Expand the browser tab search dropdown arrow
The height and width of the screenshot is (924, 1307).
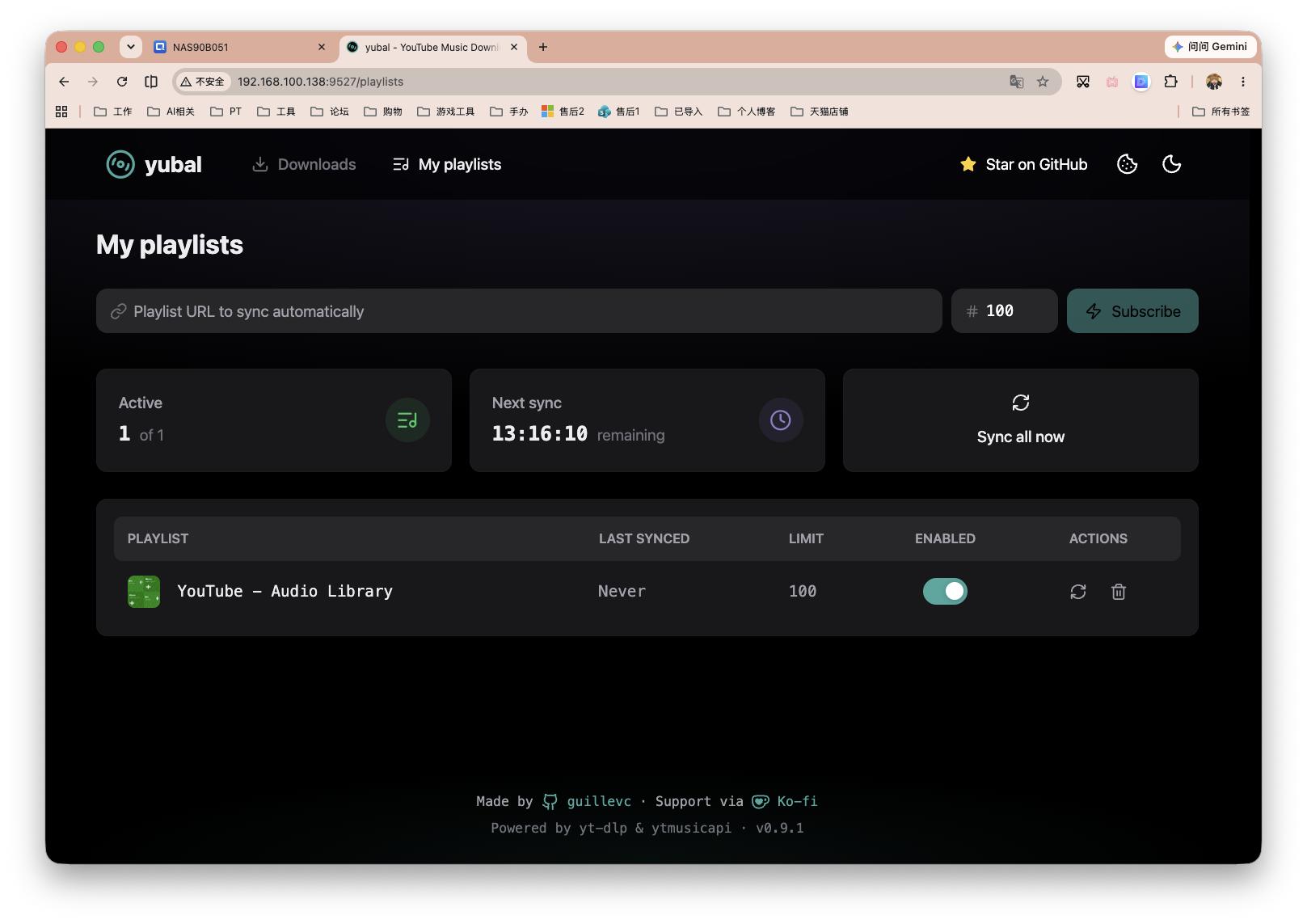pos(131,47)
